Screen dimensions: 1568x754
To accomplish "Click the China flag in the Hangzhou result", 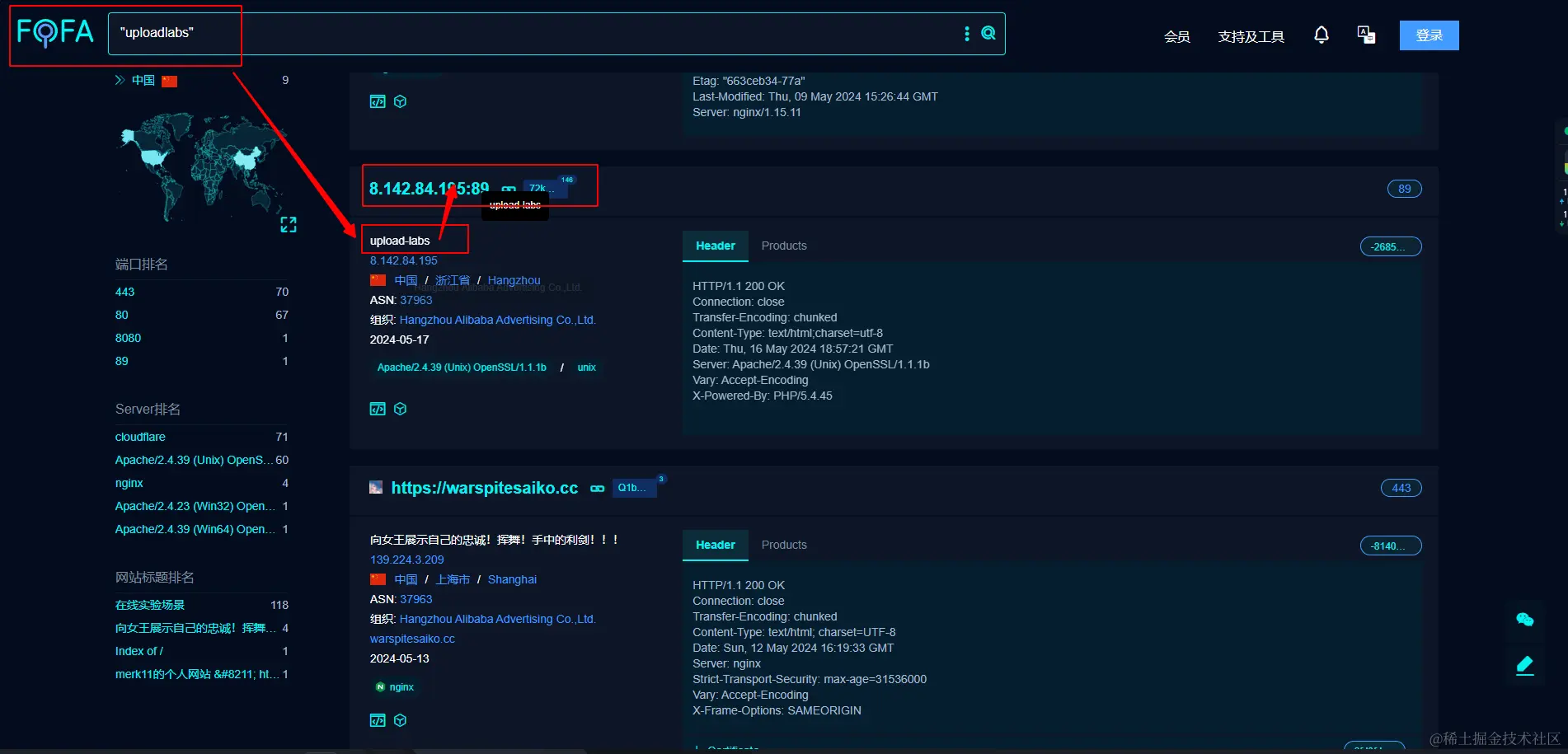I will click(x=378, y=280).
